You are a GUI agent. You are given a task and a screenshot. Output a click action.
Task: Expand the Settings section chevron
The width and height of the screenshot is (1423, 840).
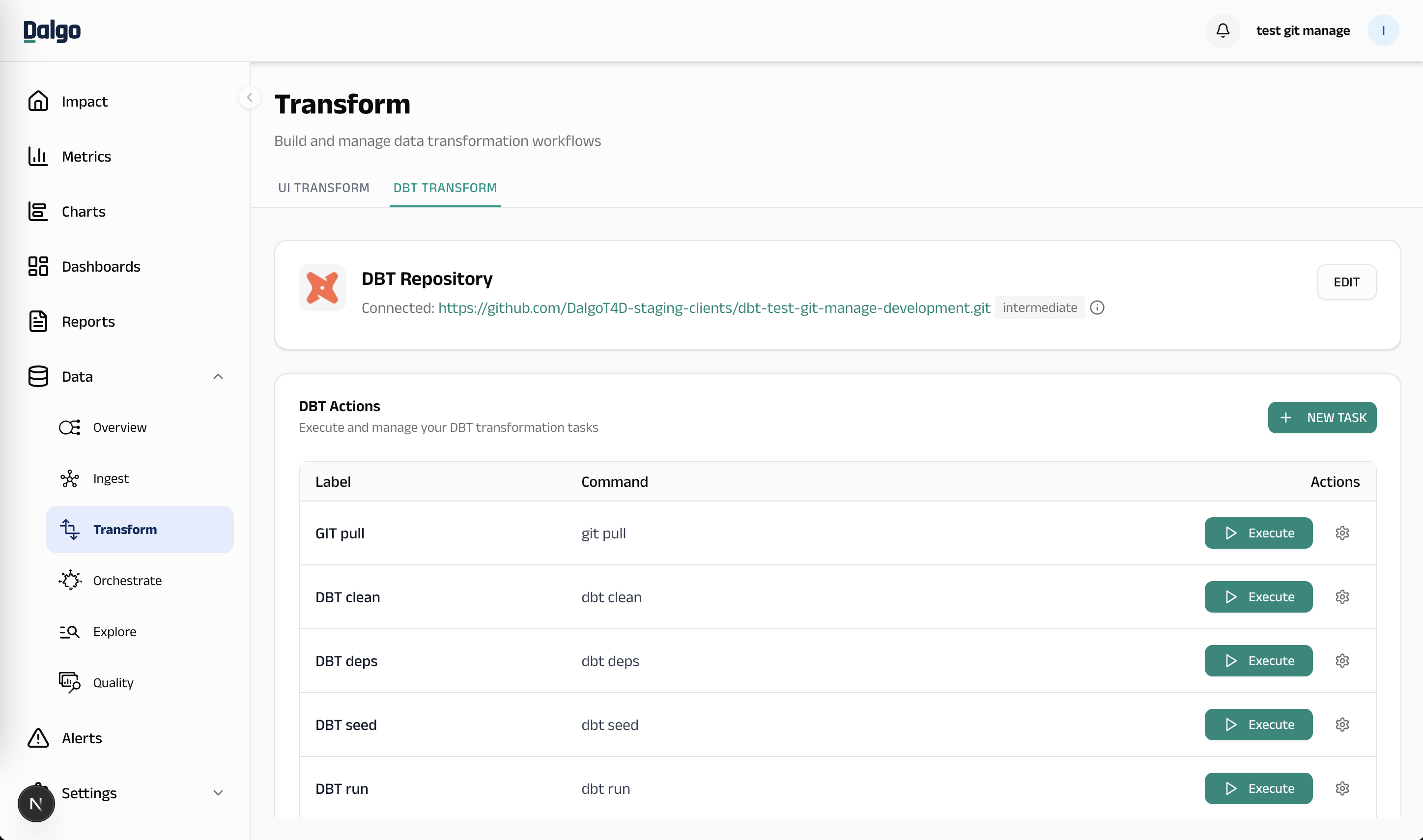(218, 793)
